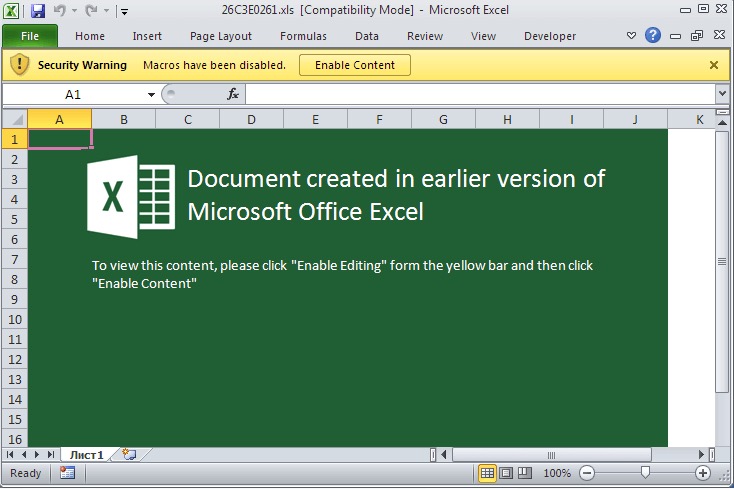This screenshot has height=489, width=734.
Task: Switch to the Data ribbon tab
Action: click(x=367, y=36)
